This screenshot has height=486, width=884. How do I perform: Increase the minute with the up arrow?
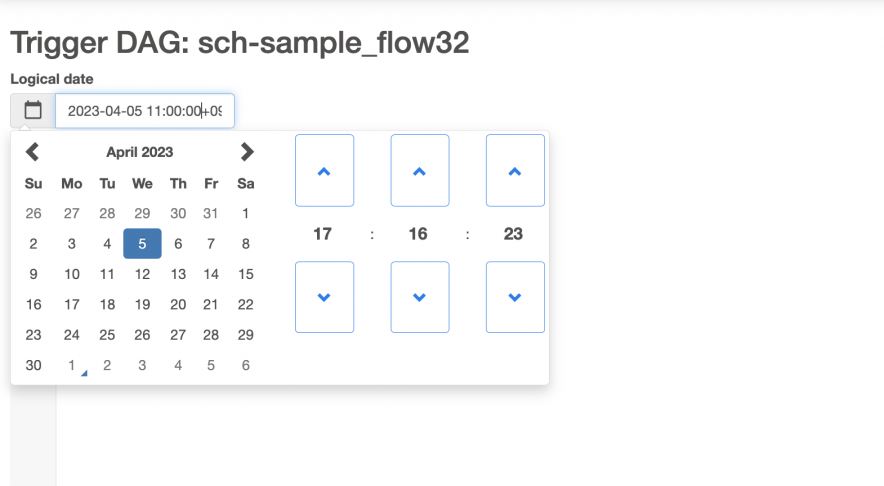419,171
